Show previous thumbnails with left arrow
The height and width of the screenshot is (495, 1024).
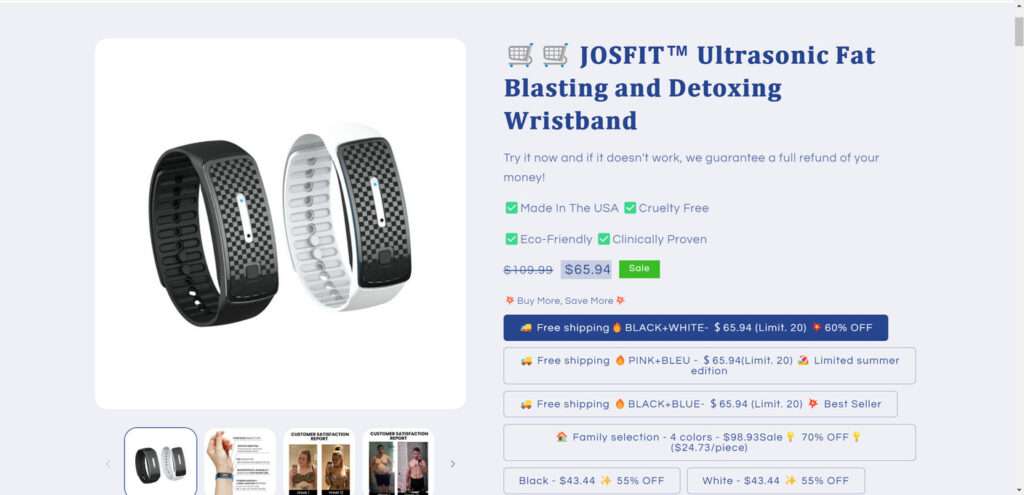[108, 464]
